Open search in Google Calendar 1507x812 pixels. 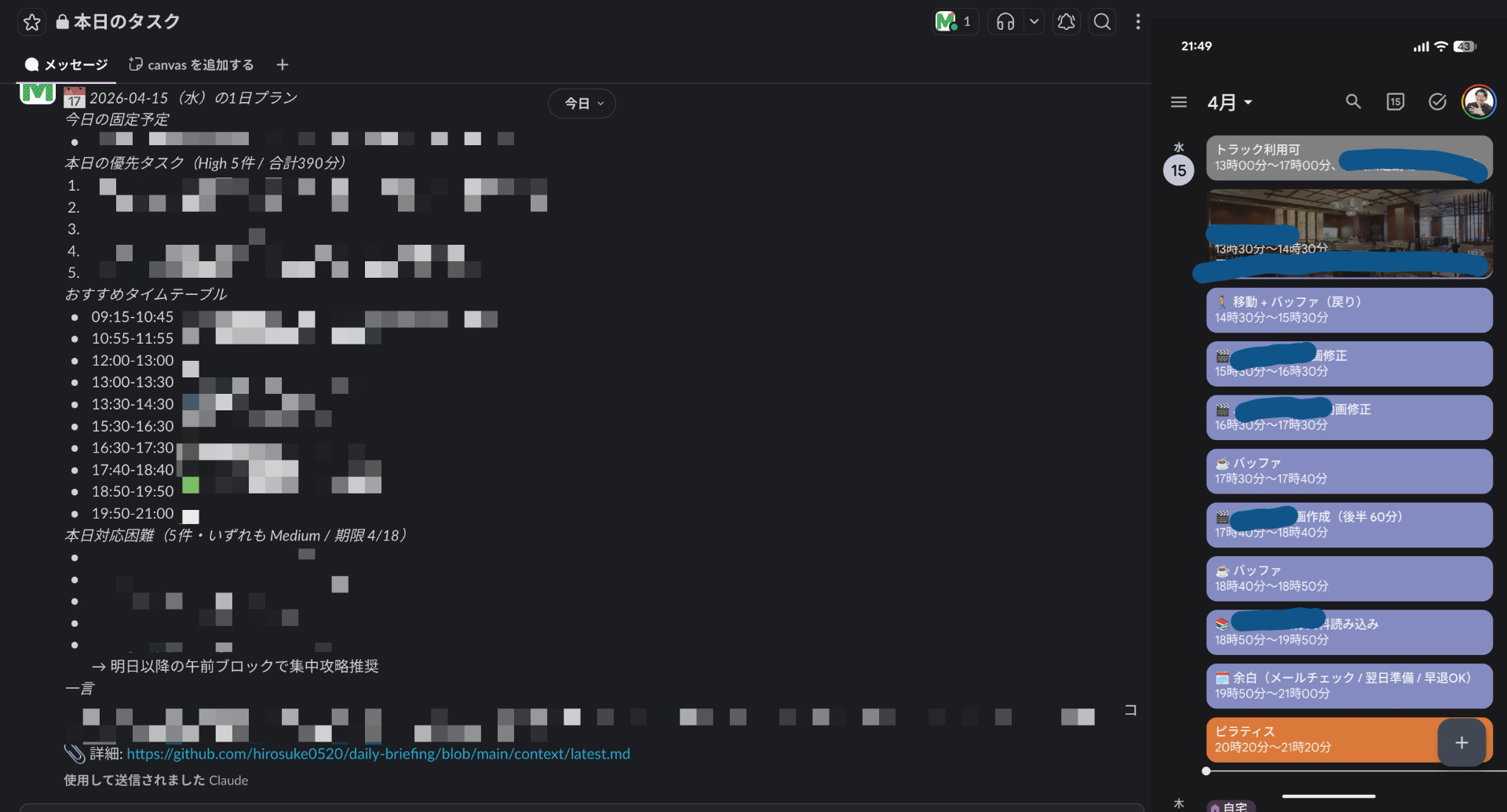click(1353, 102)
